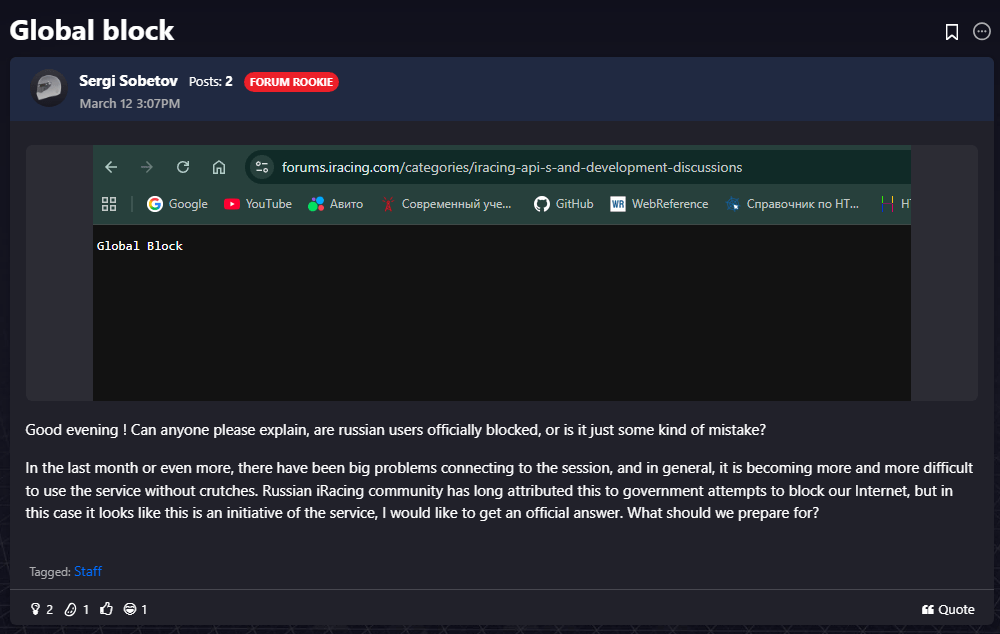The width and height of the screenshot is (1000, 634).
Task: Quote this post
Action: 948,609
